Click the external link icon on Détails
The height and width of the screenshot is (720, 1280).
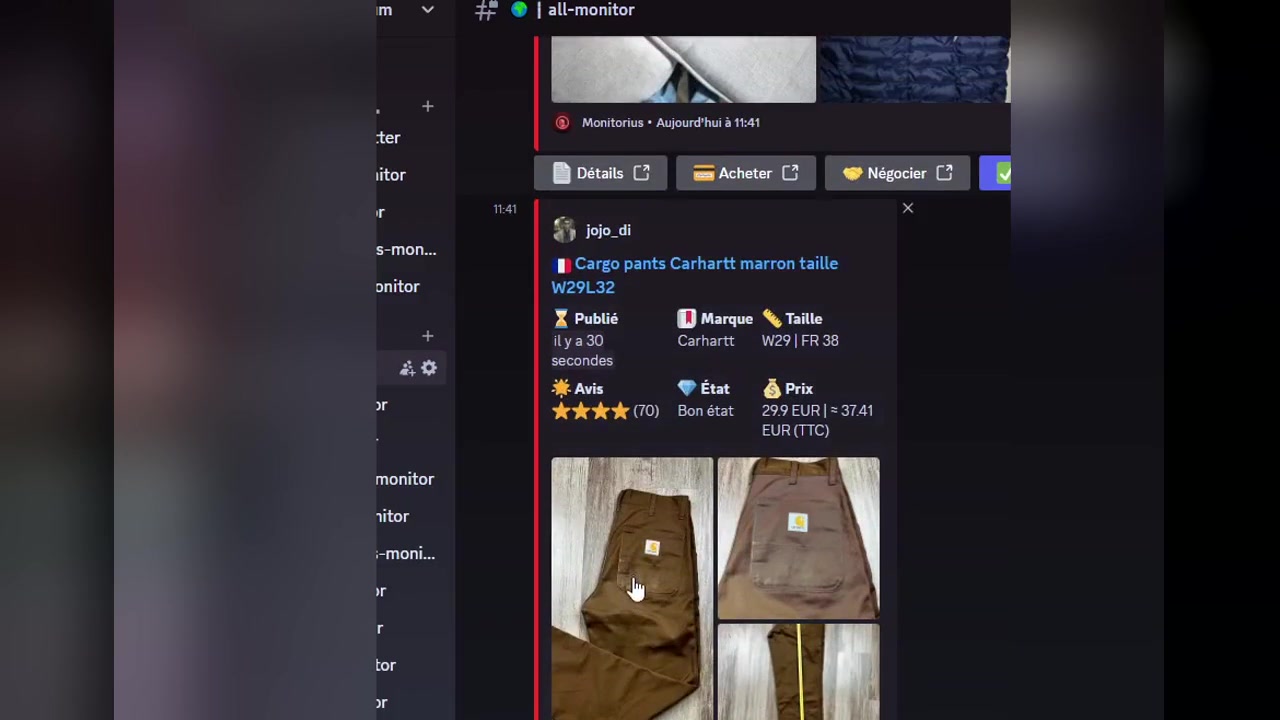642,173
